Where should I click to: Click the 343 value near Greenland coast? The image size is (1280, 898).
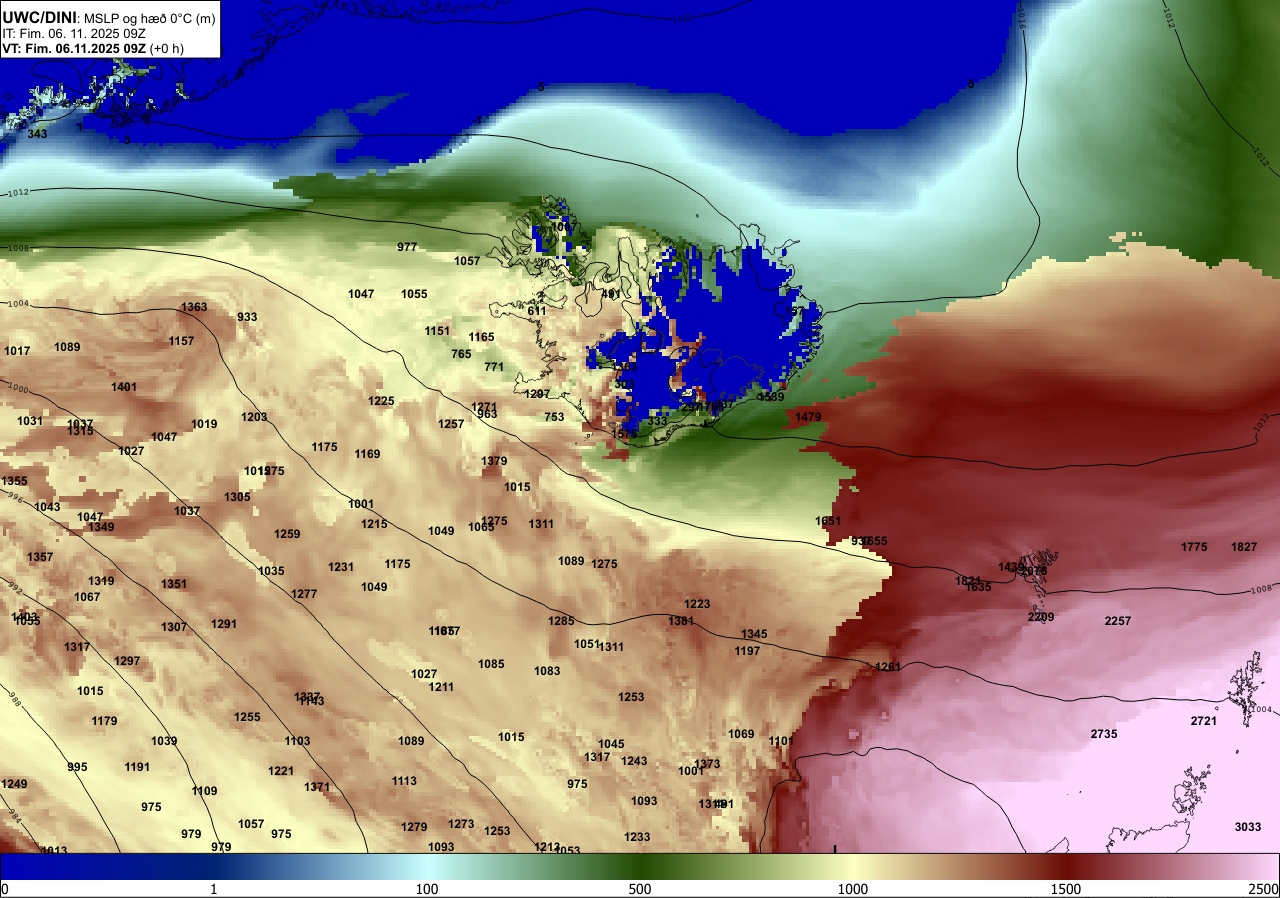coord(37,134)
